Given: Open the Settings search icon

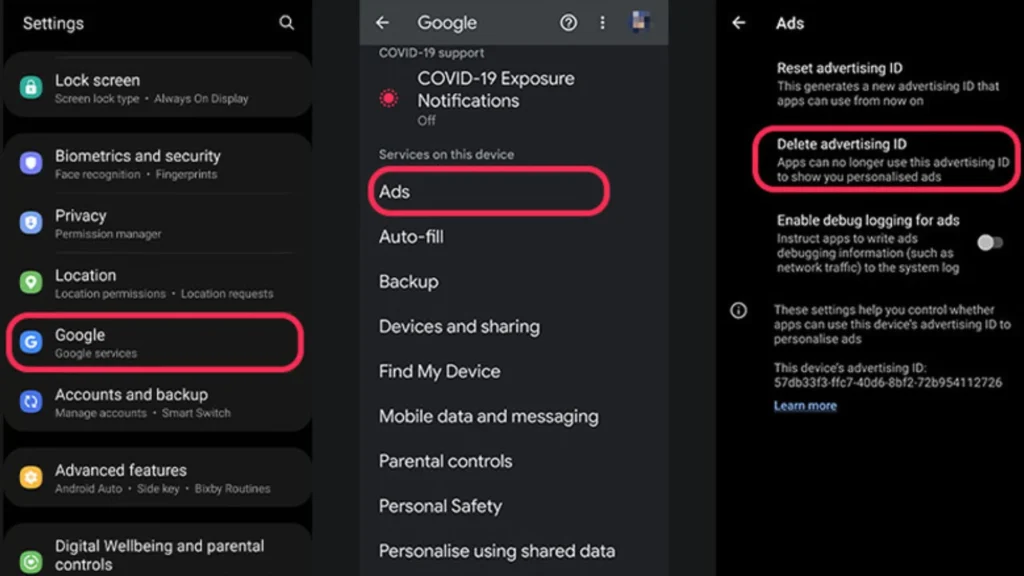Looking at the screenshot, I should (287, 22).
